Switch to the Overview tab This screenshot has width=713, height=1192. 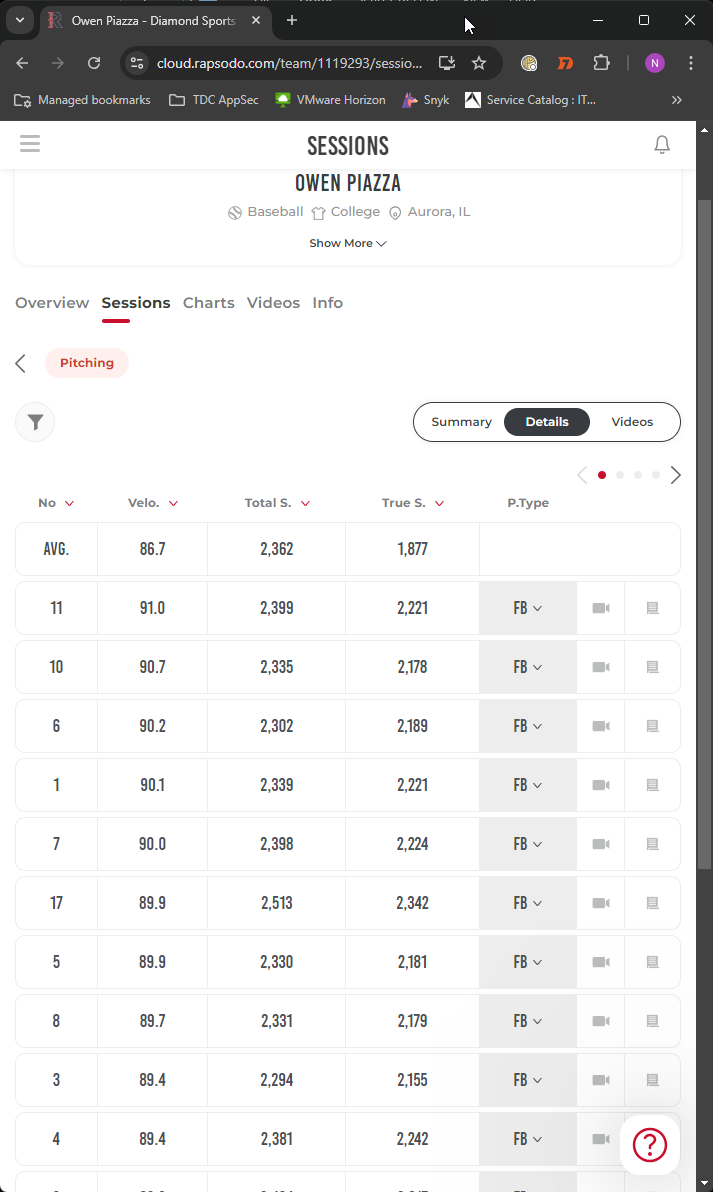(x=52, y=303)
